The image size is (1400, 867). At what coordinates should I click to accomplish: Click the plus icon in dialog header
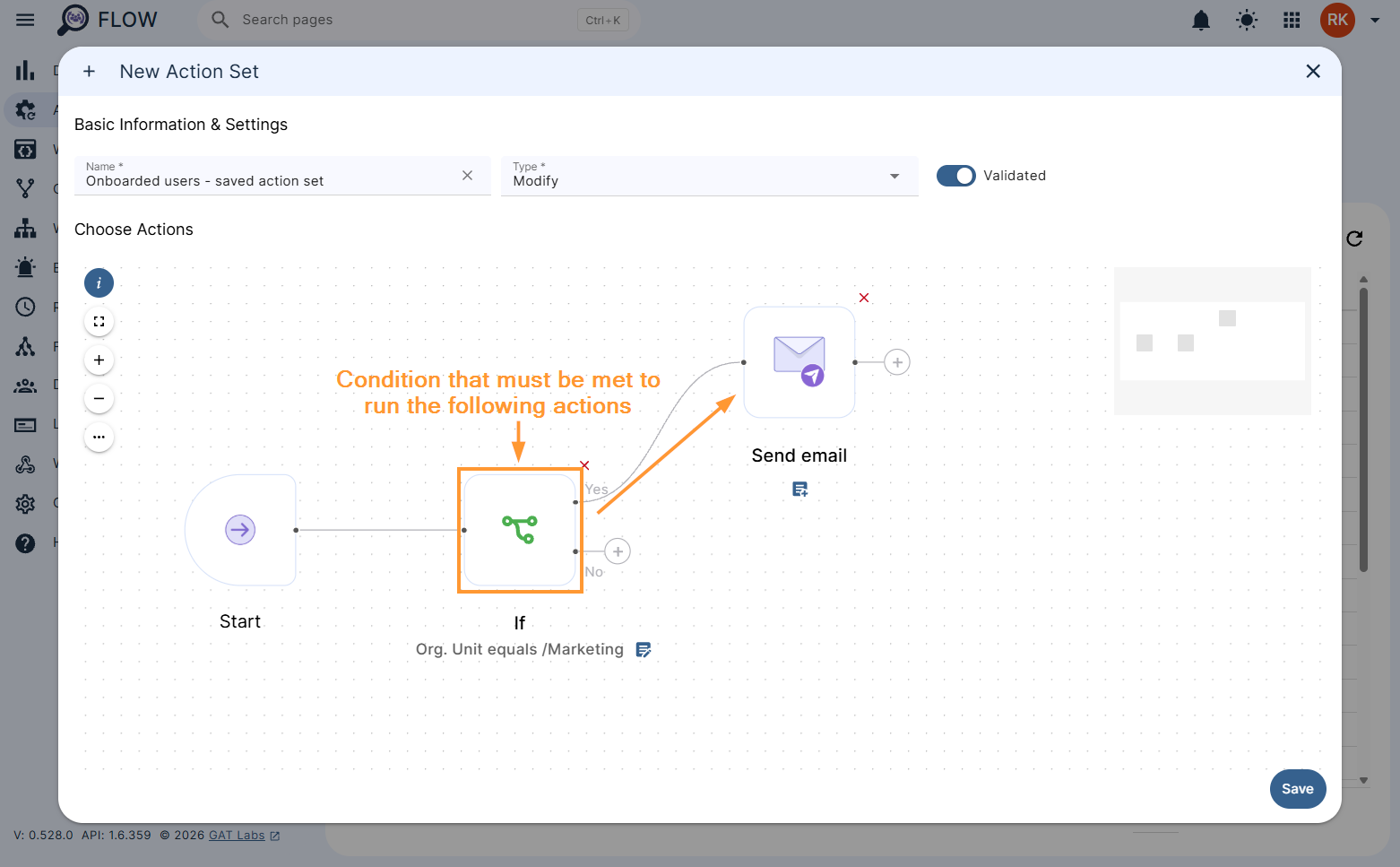[89, 71]
